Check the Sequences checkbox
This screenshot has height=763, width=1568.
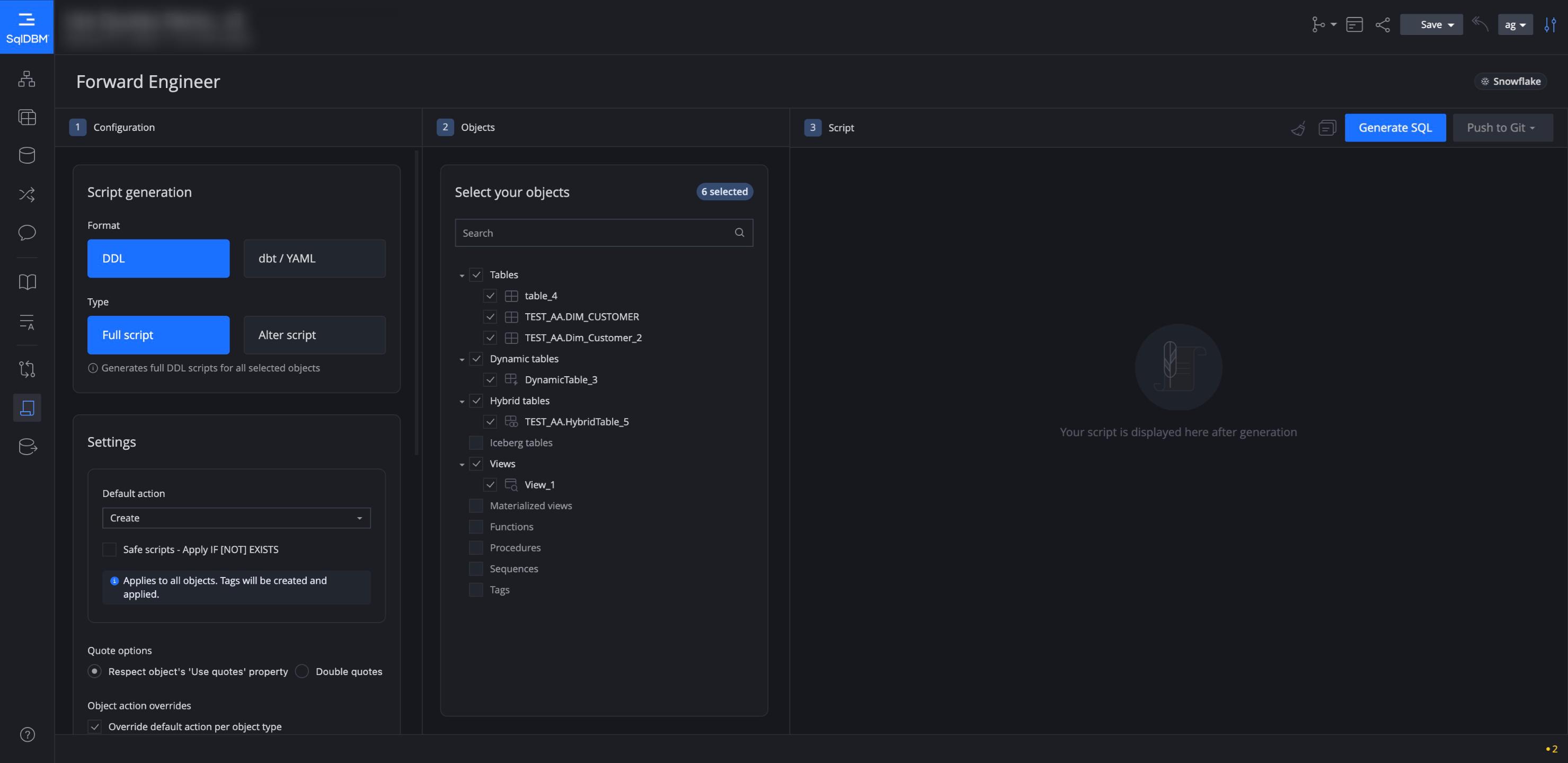click(476, 569)
